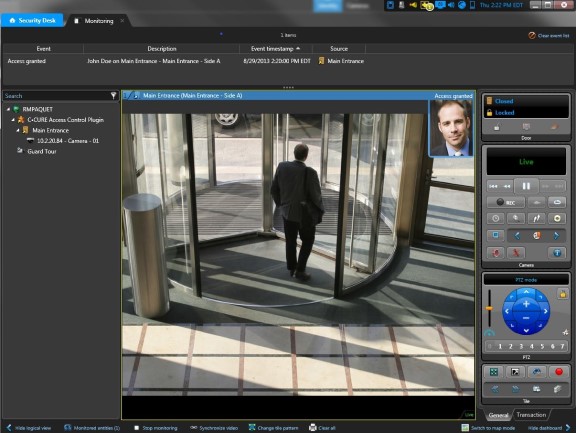576x433 pixels.
Task: Open the search filter funnel icon
Action: 114,95
